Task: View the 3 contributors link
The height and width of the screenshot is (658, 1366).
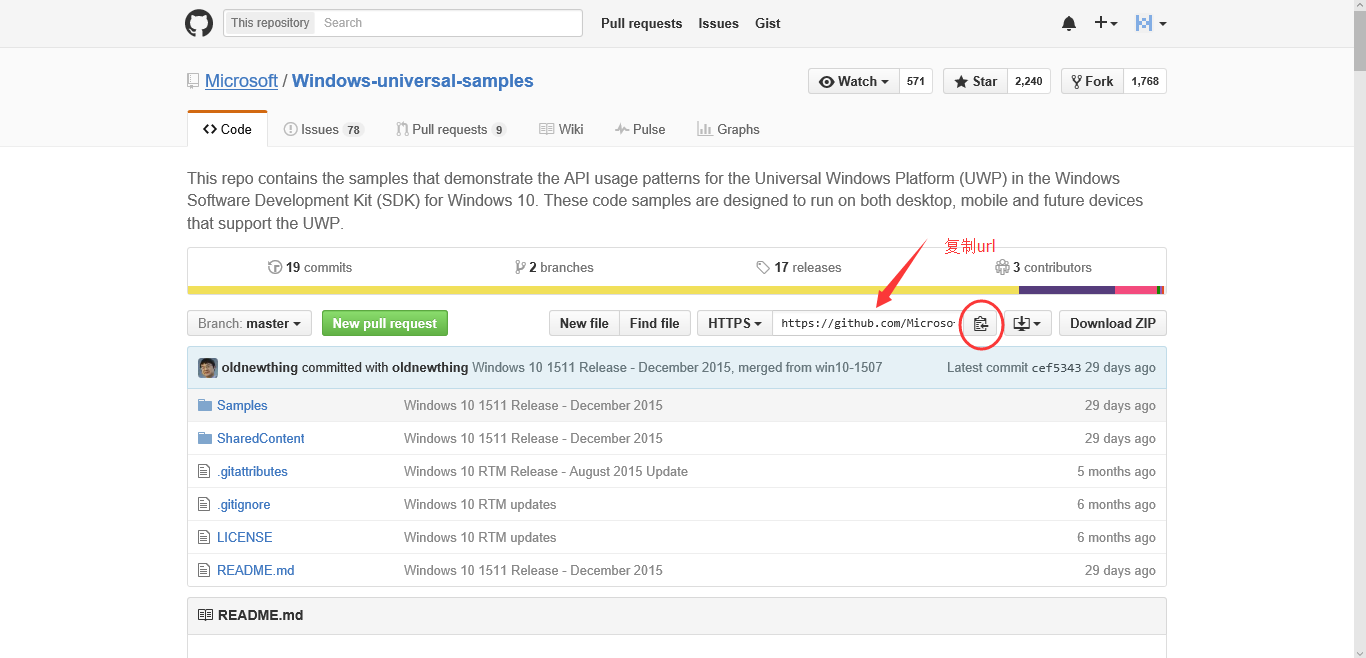Action: pyautogui.click(x=1043, y=267)
